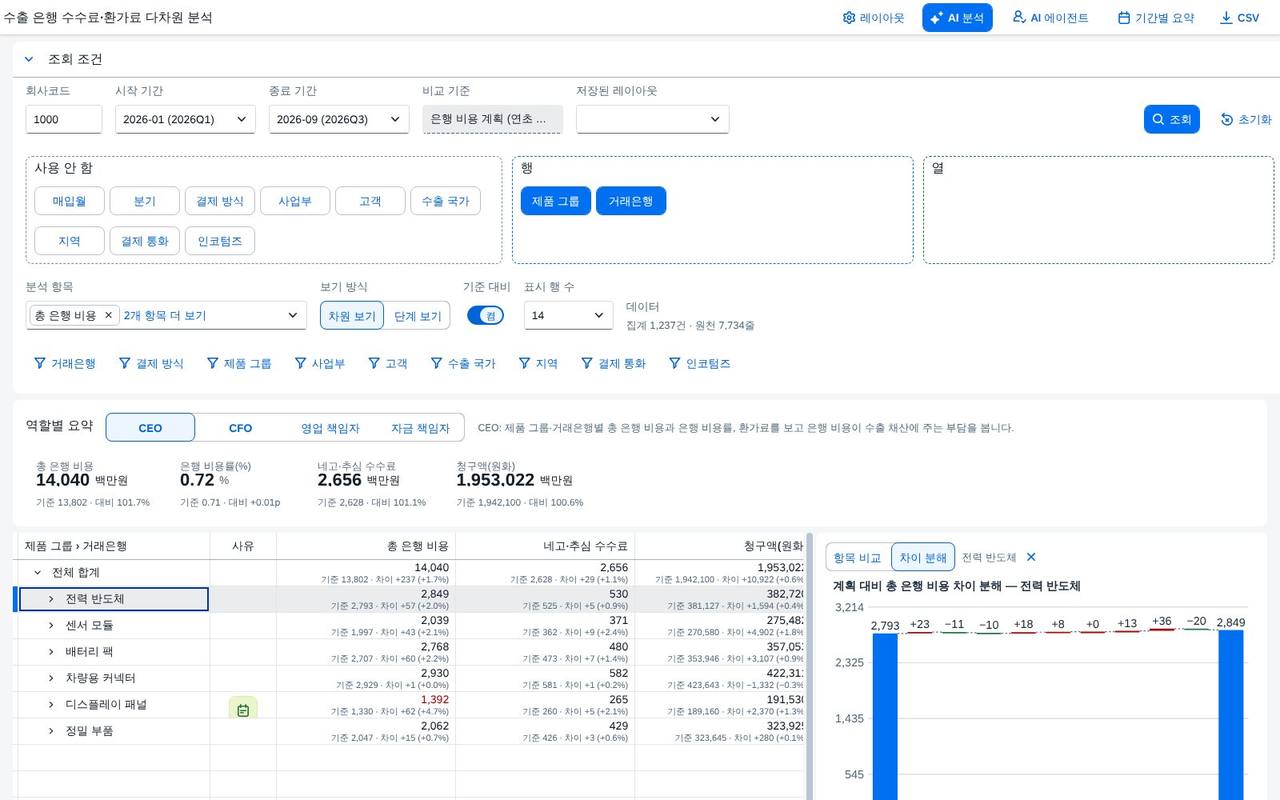The image size is (1280, 800).
Task: Select 차원 보기 view mode
Action: coord(352,315)
